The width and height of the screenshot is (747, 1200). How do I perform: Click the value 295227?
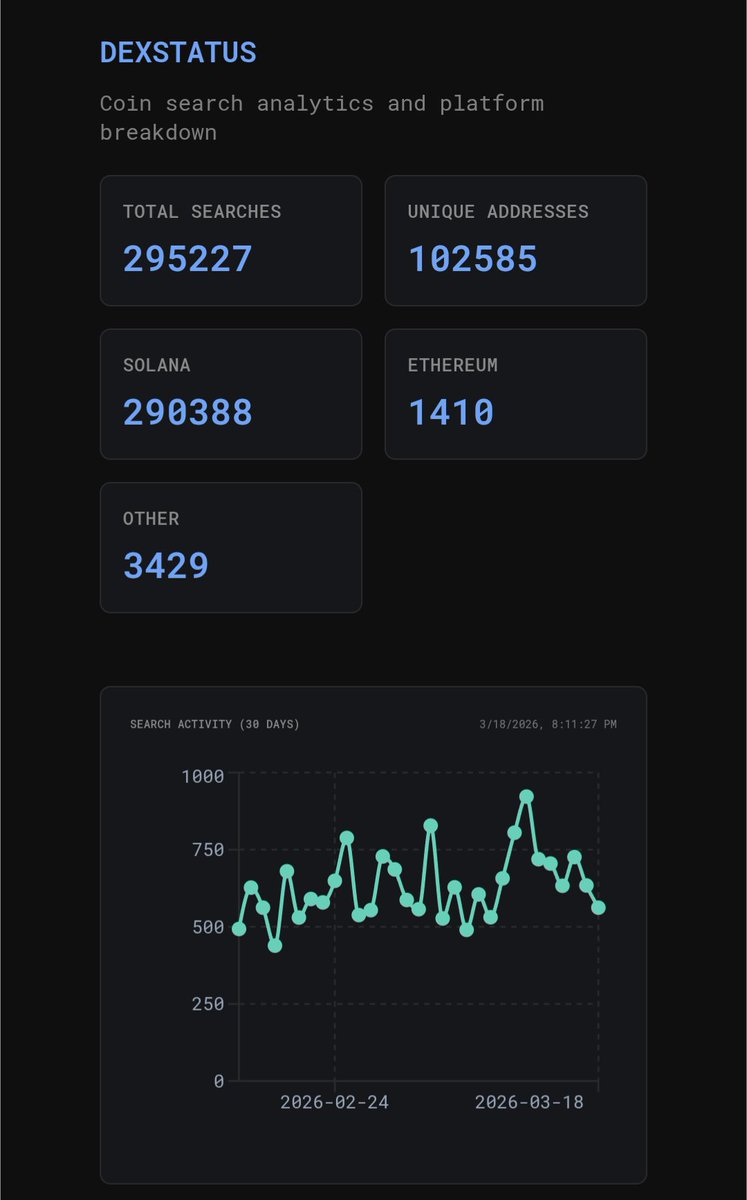[x=188, y=259]
